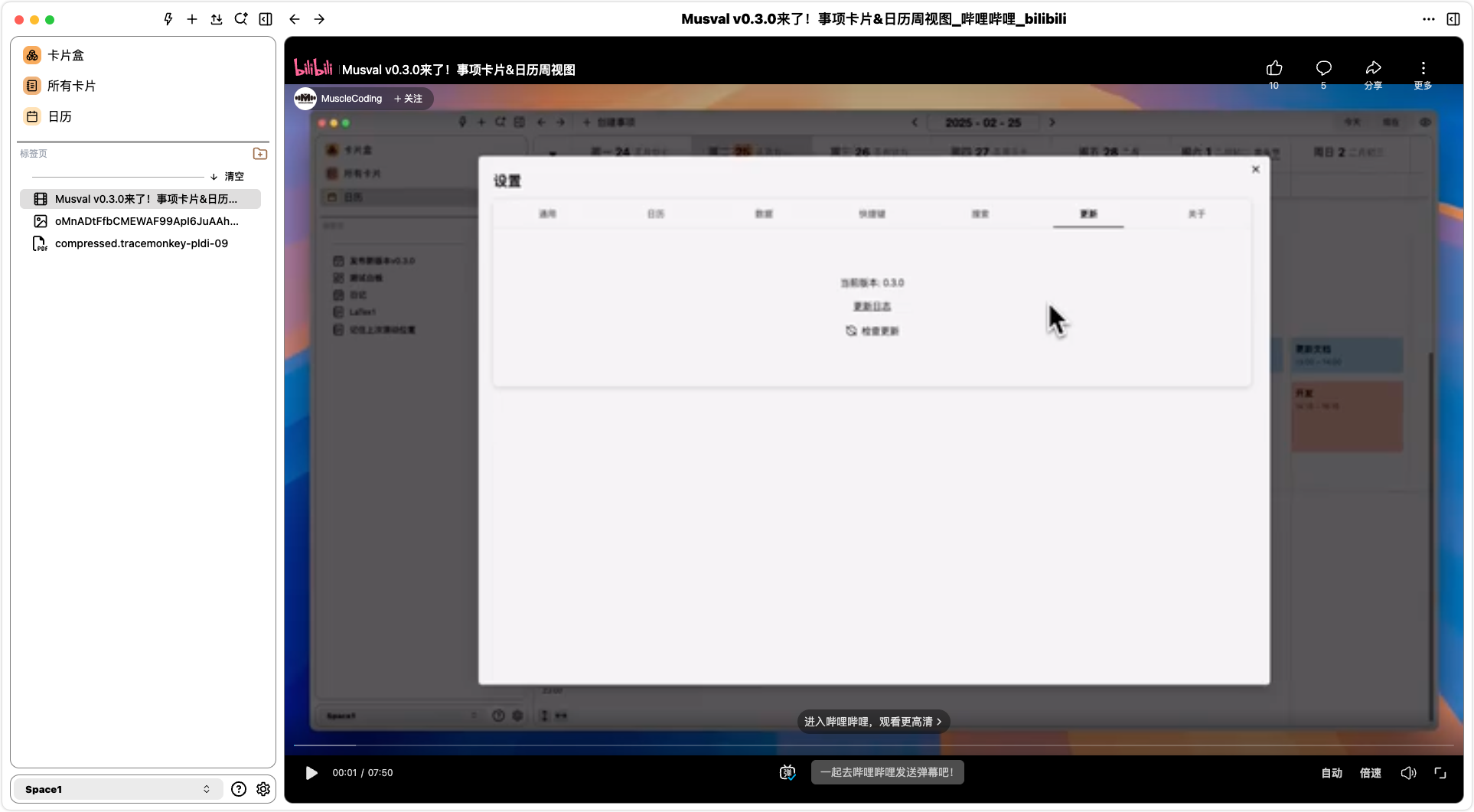Open the three-dots menu in title bar
The width and height of the screenshot is (1474, 812).
coord(1429,19)
